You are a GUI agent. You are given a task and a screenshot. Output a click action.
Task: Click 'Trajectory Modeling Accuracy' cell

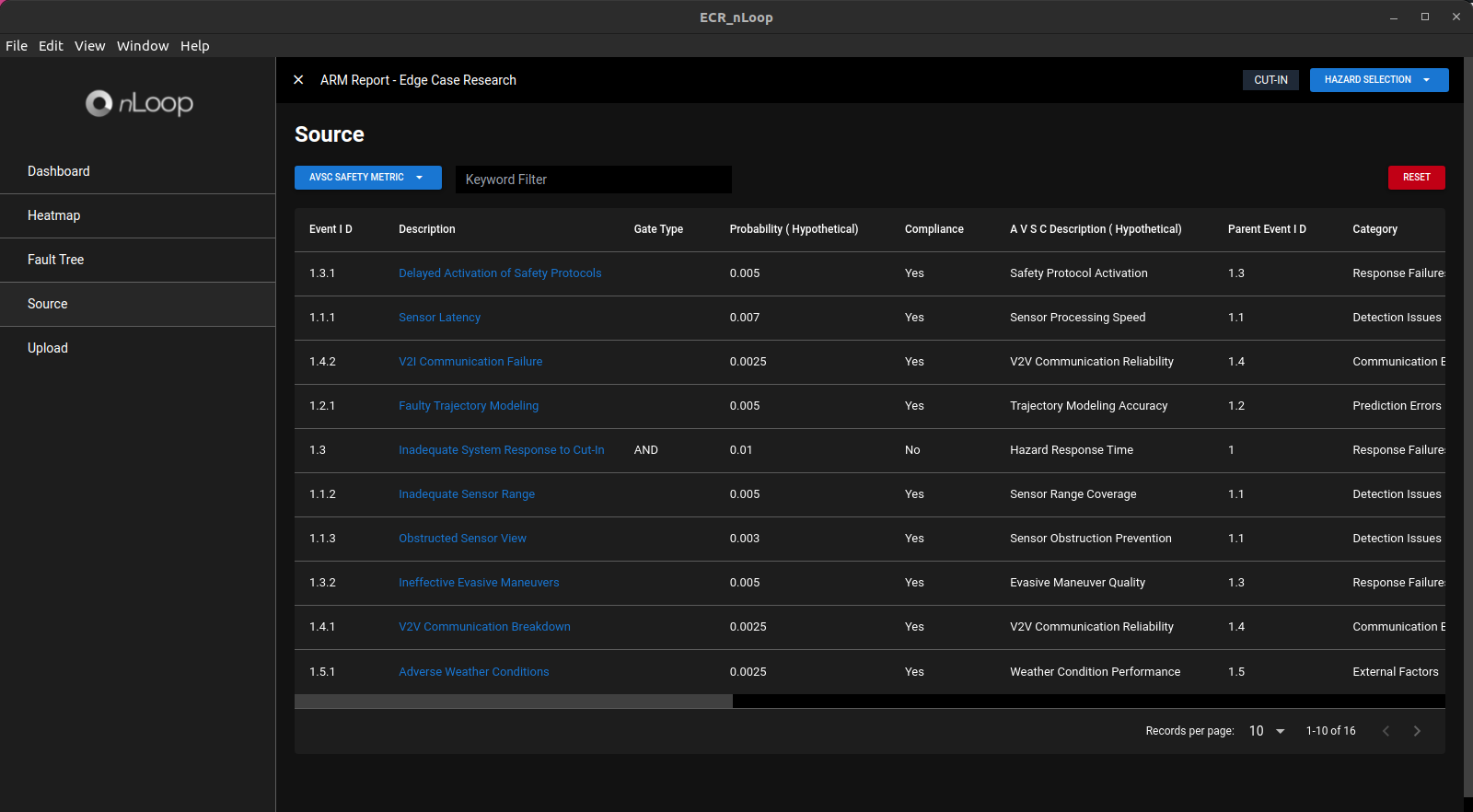tap(1089, 406)
